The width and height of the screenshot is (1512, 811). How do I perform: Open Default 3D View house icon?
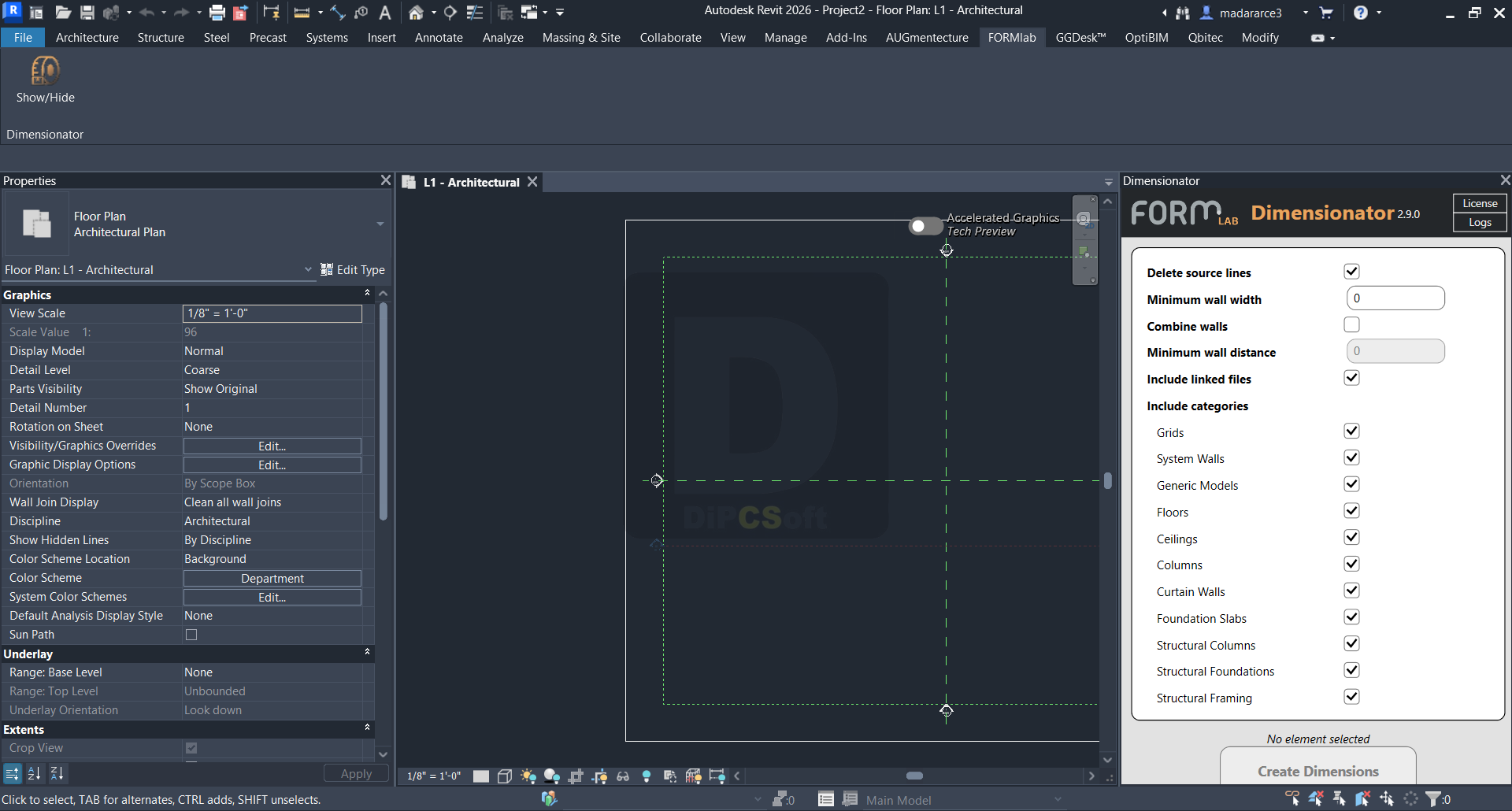pyautogui.click(x=416, y=13)
